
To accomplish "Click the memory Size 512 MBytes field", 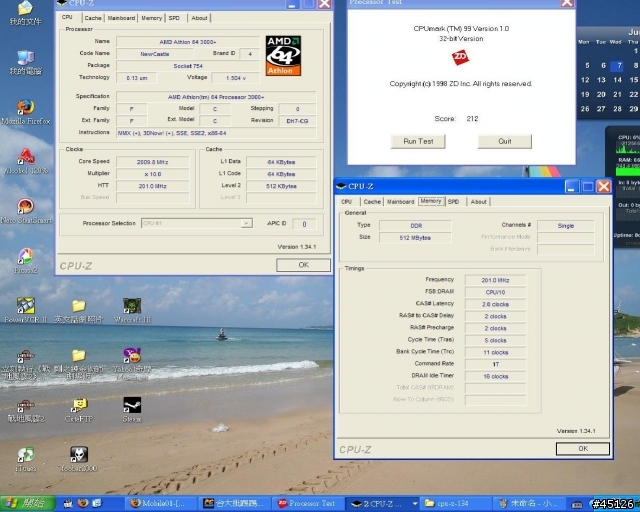I will coord(416,238).
